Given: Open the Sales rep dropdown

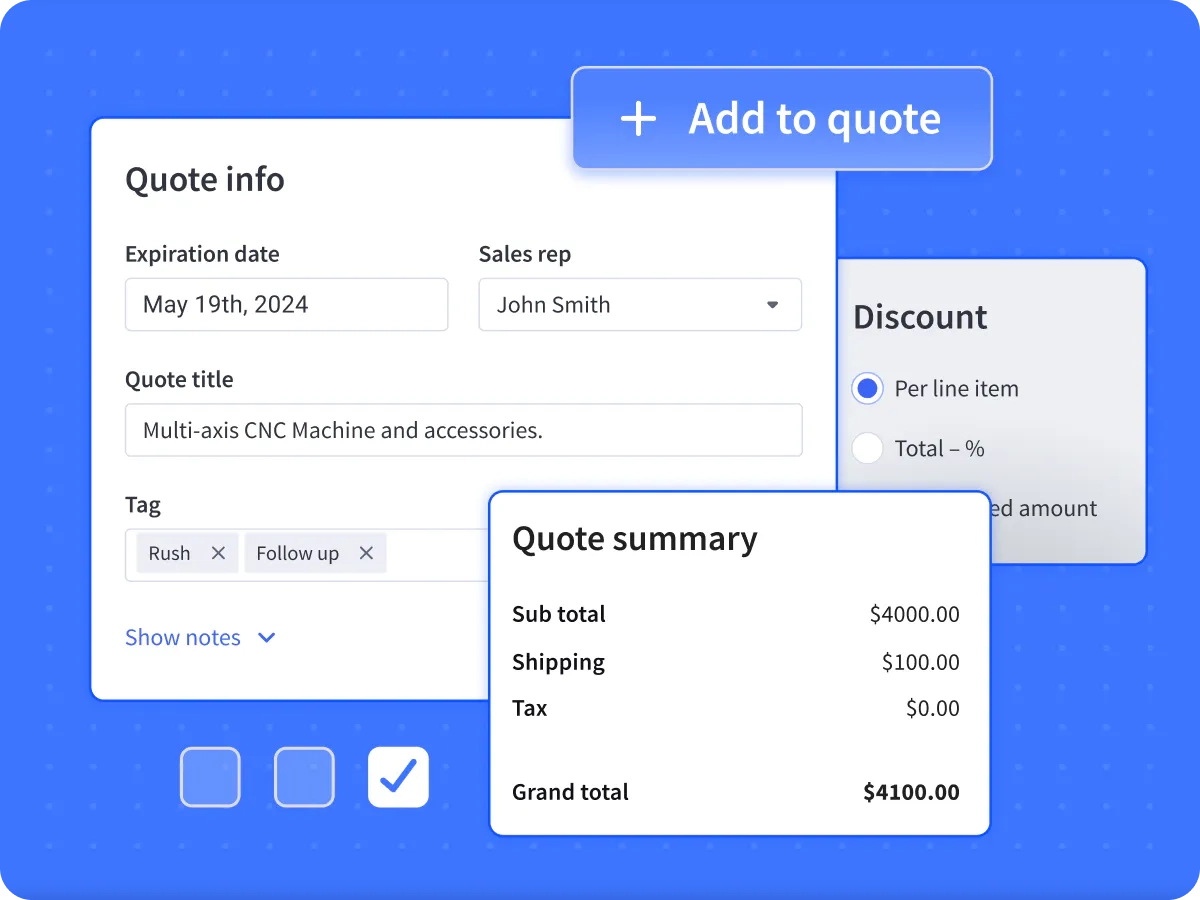Looking at the screenshot, I should (x=640, y=305).
